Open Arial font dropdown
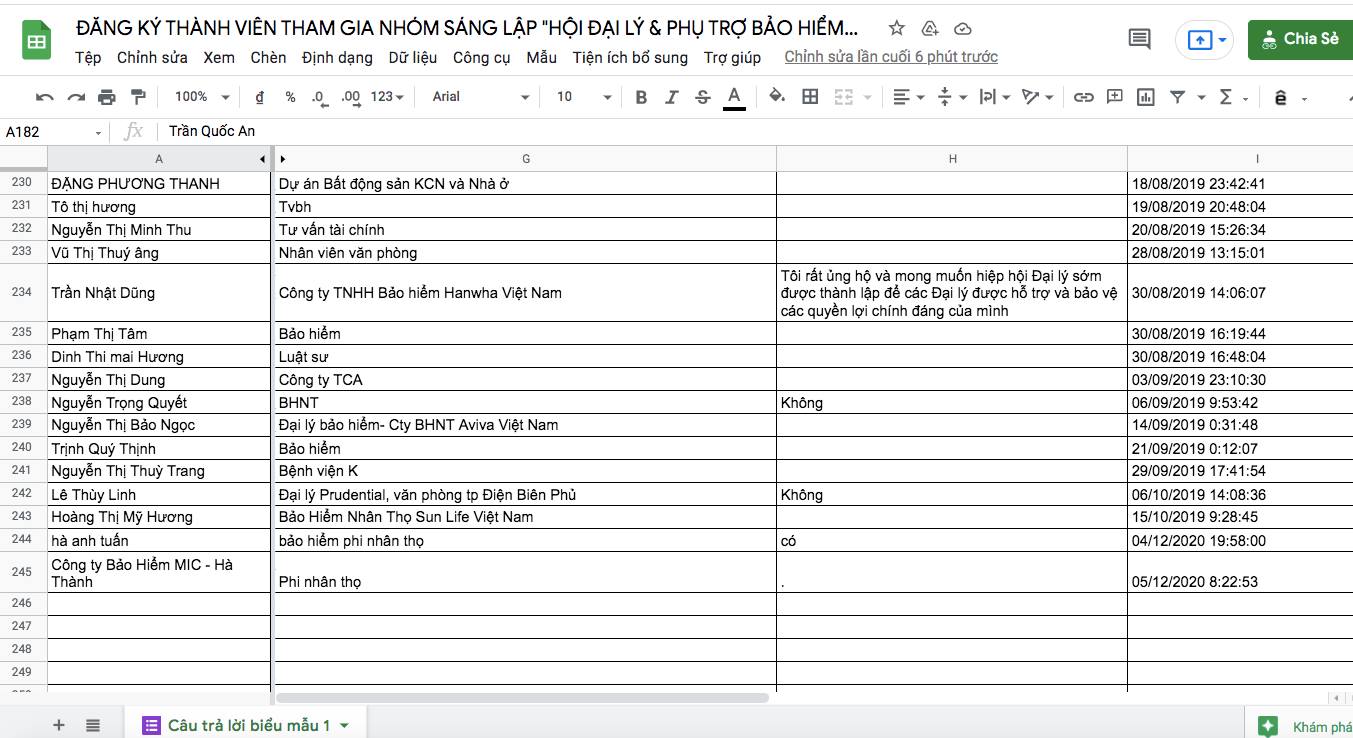Viewport: 1353px width, 738px height. [480, 97]
